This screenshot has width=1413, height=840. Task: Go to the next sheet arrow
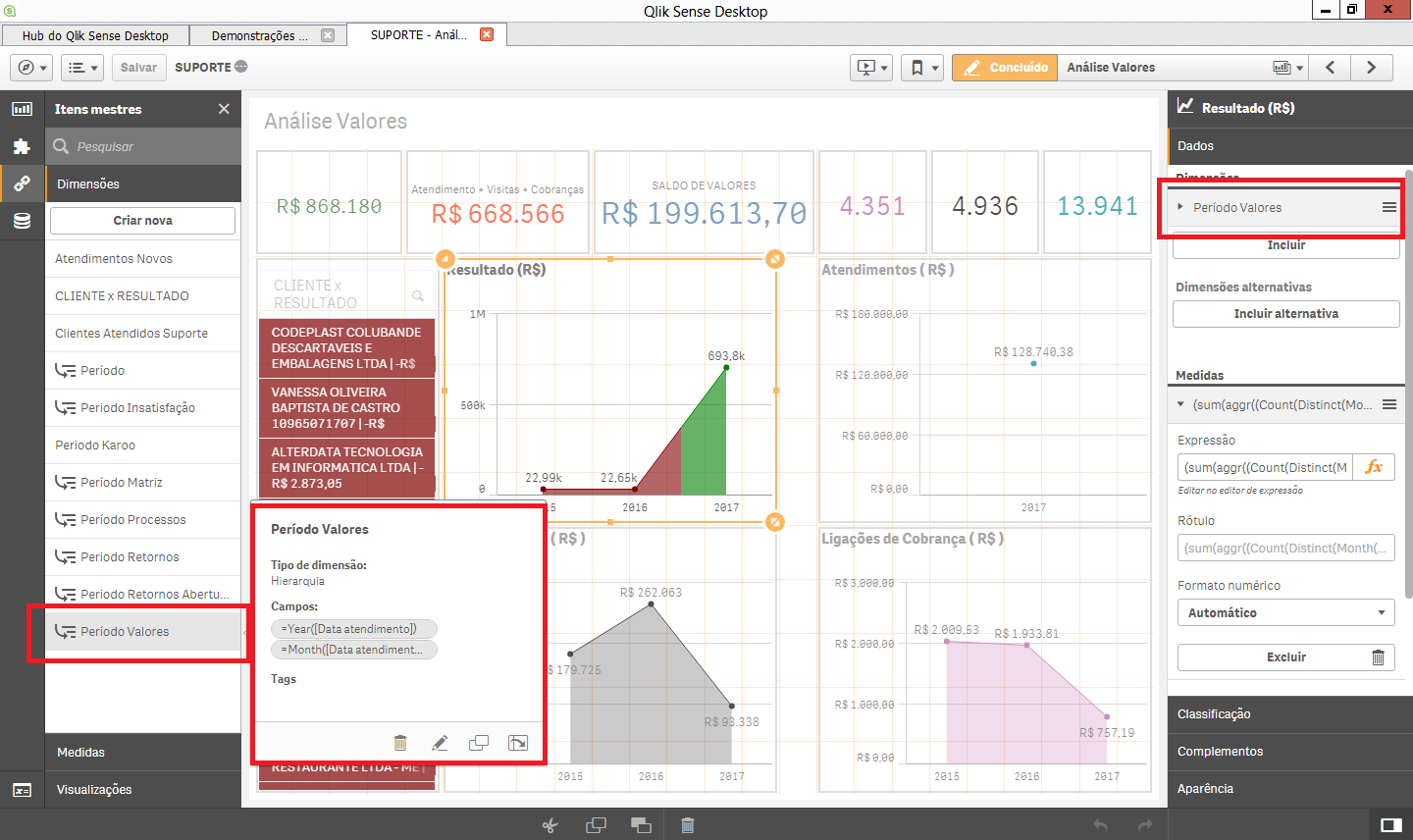tap(1372, 68)
